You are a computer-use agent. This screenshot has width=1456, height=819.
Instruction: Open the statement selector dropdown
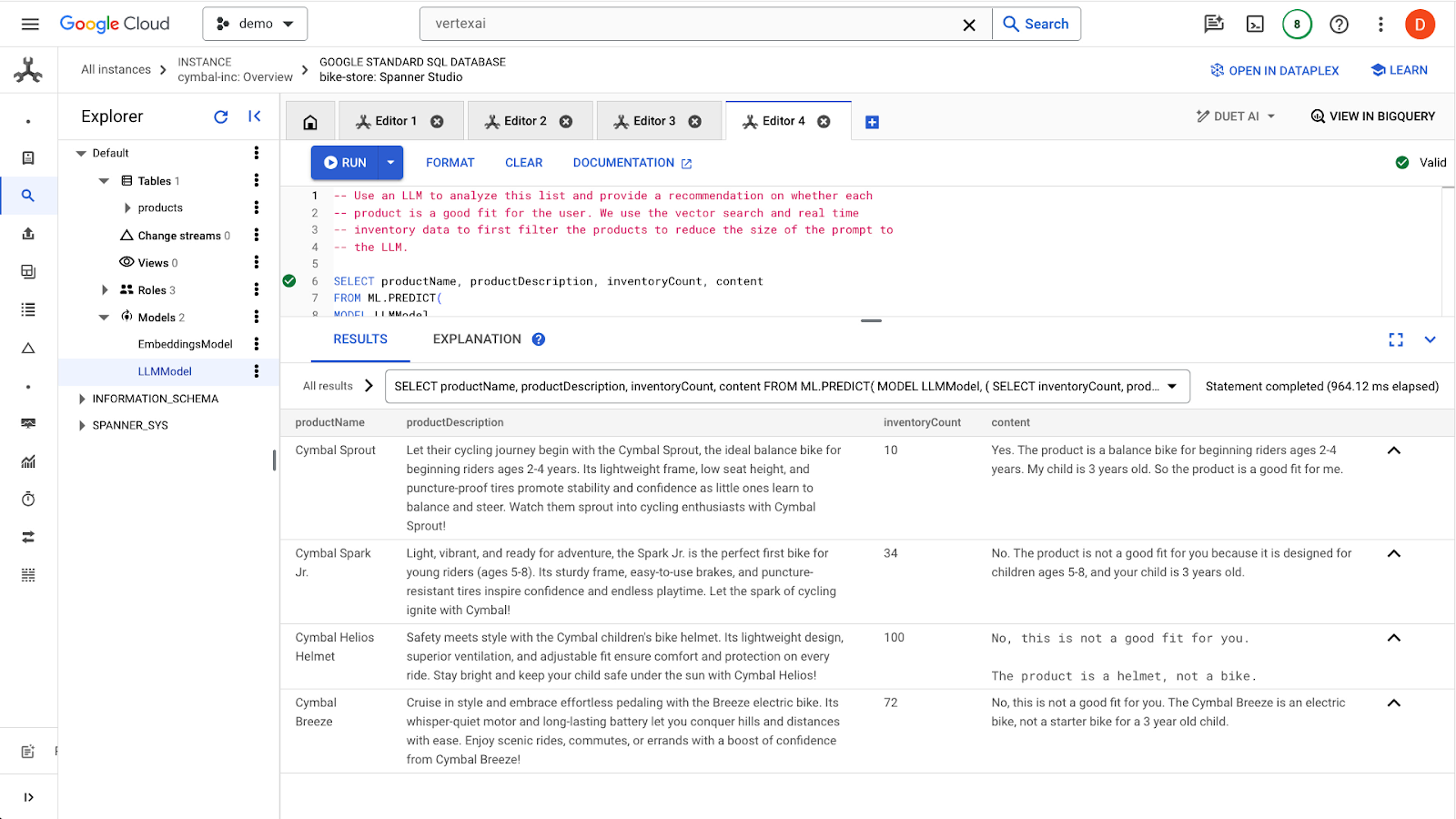(x=1172, y=387)
